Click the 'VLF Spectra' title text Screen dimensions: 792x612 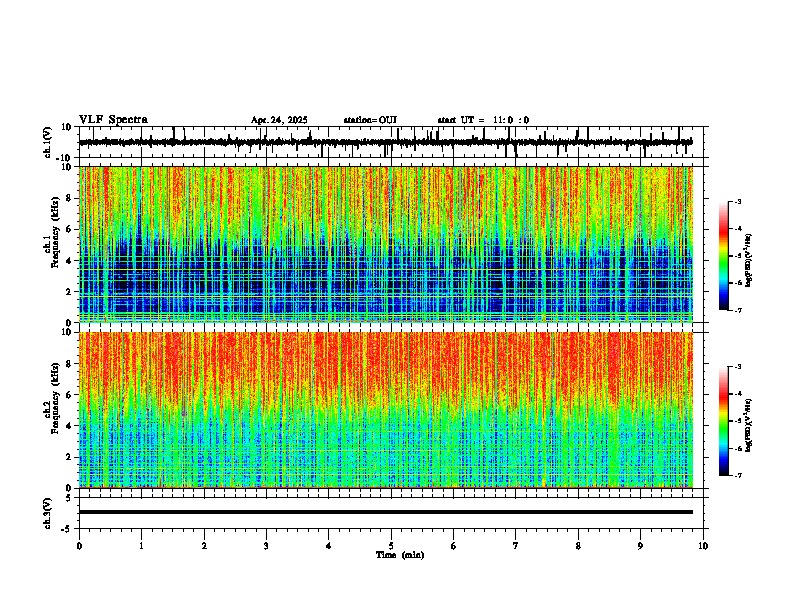pos(113,120)
